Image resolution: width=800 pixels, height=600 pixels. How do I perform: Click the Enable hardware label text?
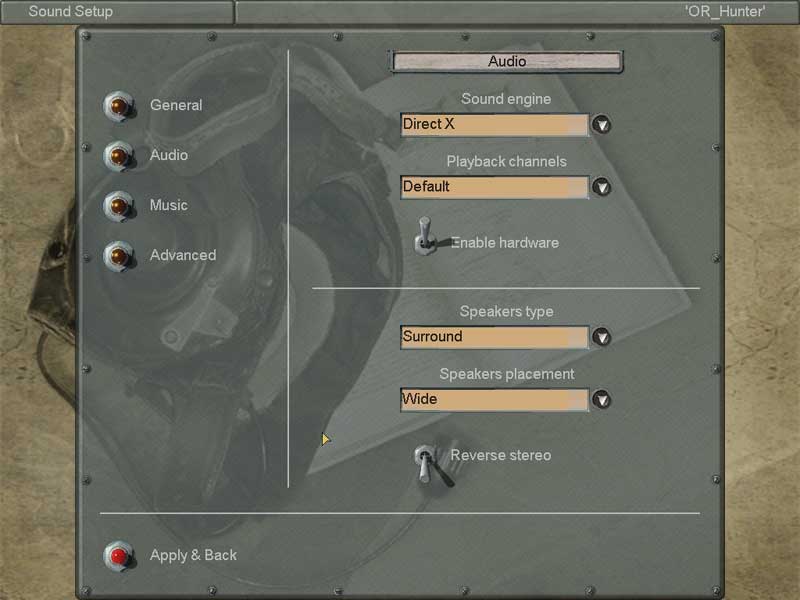click(x=505, y=243)
